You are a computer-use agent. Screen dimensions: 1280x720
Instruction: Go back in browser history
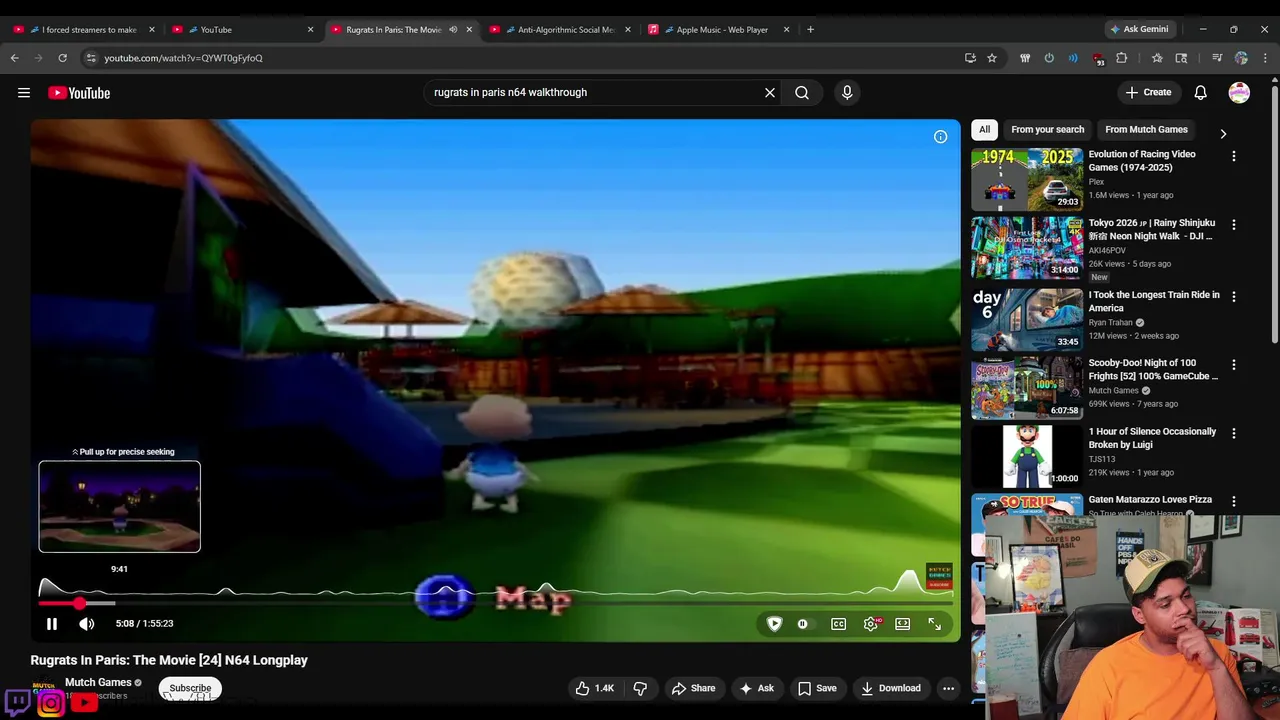(x=14, y=58)
